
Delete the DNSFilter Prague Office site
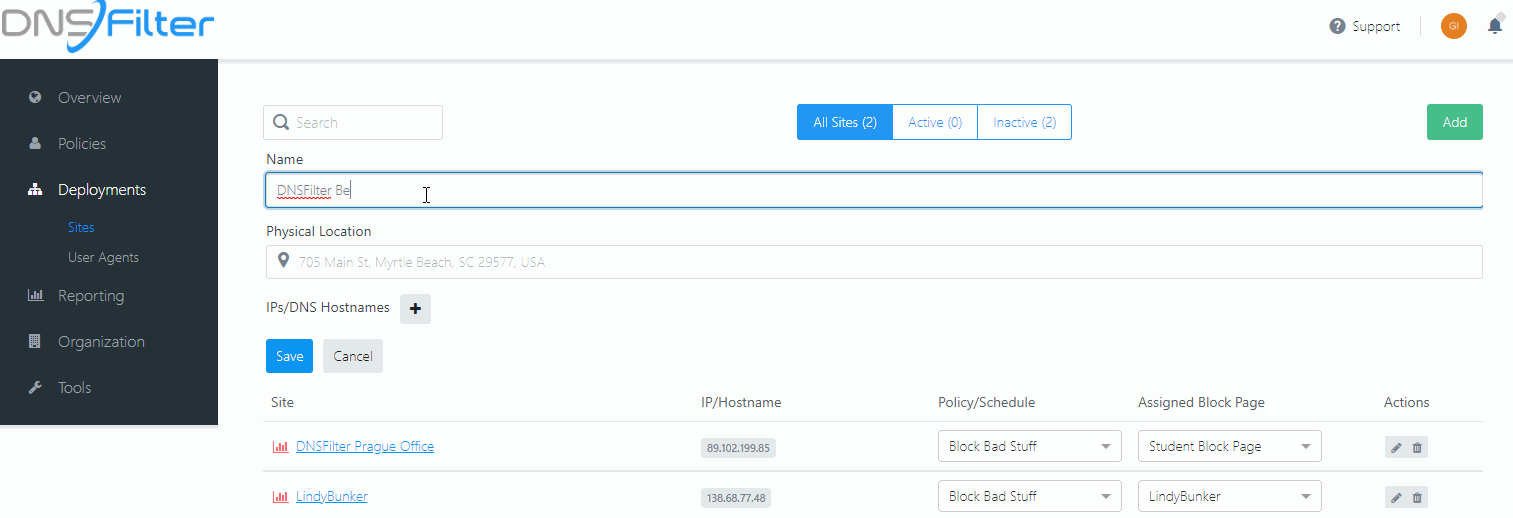[x=1417, y=448]
